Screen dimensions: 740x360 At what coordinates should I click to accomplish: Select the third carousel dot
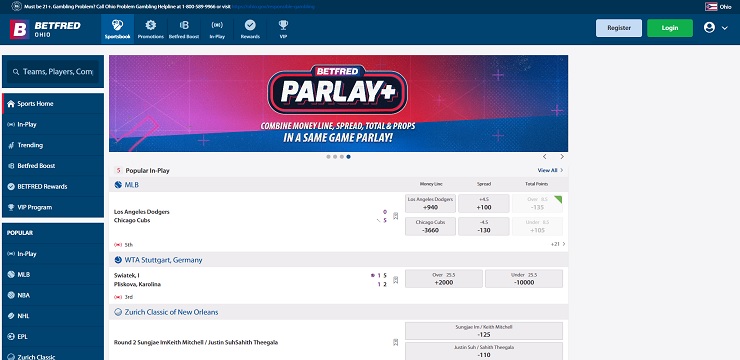tap(342, 157)
